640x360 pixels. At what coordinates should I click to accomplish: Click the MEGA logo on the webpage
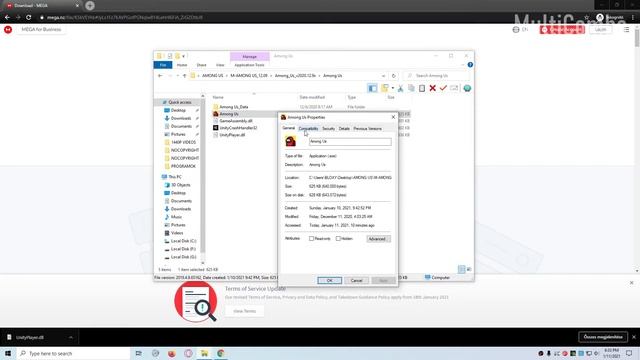point(8,29)
